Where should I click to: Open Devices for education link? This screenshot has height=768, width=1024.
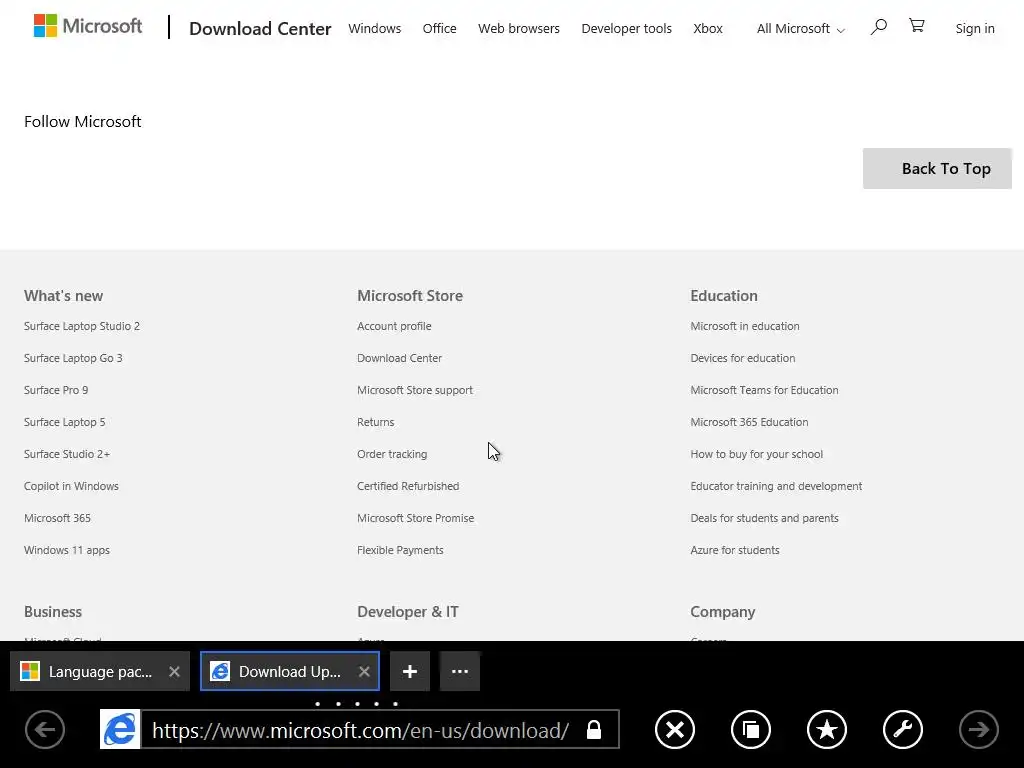click(743, 358)
